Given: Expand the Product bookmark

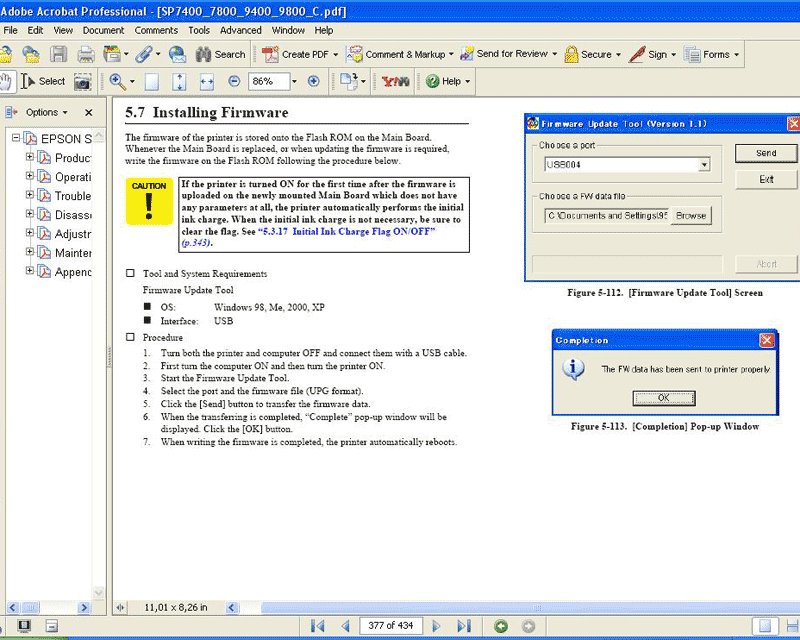Looking at the screenshot, I should tap(30, 157).
